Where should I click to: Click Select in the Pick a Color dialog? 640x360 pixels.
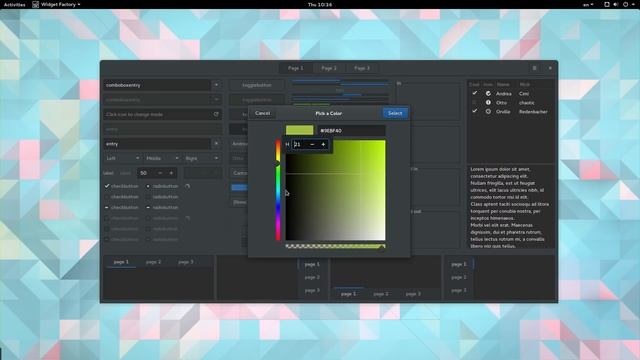(x=395, y=113)
